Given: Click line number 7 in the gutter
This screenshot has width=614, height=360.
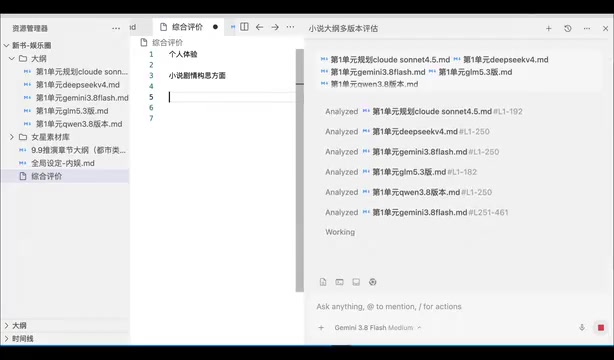Looking at the screenshot, I should pos(151,118).
